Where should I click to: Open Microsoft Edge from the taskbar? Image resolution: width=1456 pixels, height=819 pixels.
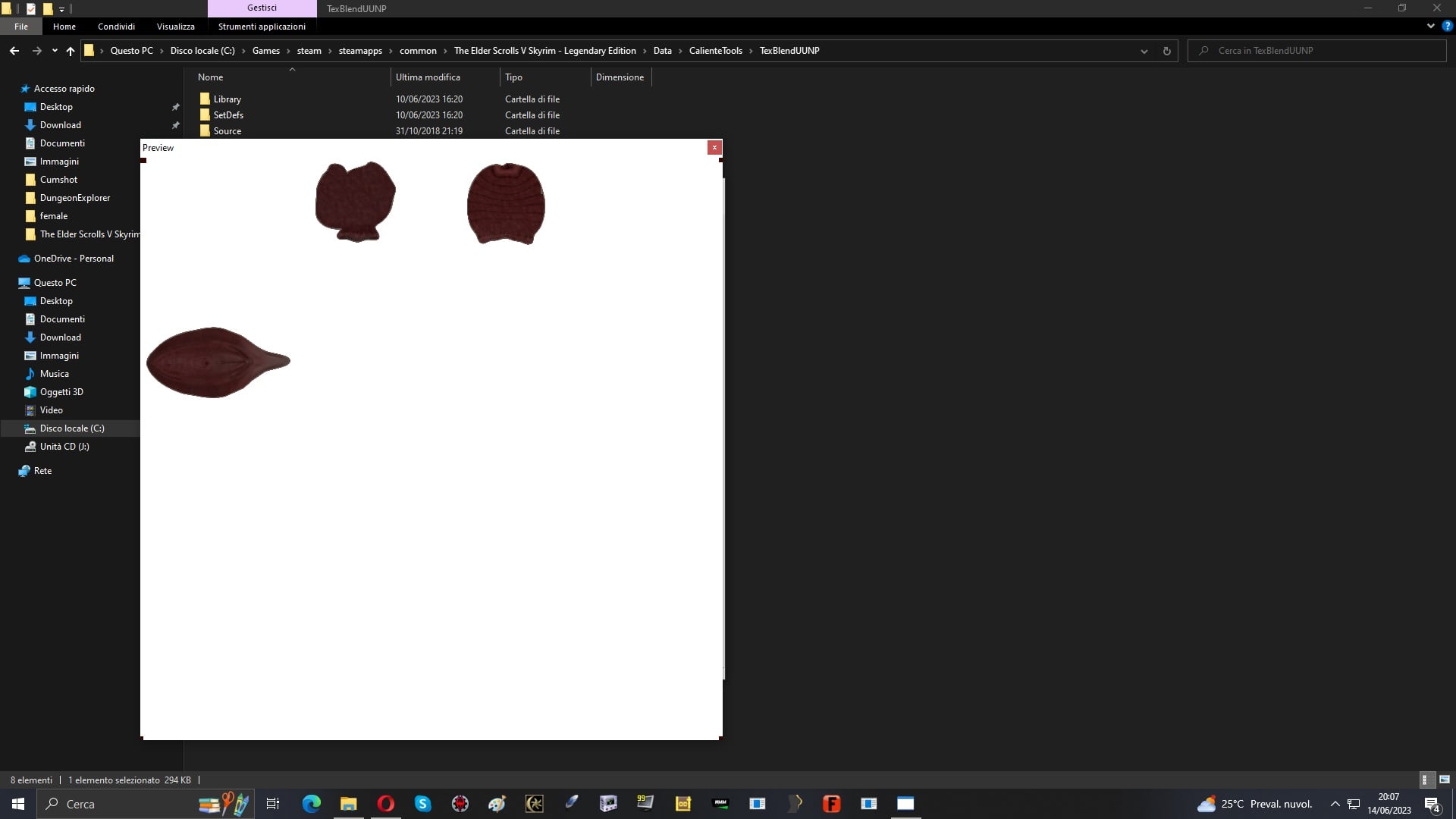click(x=312, y=804)
